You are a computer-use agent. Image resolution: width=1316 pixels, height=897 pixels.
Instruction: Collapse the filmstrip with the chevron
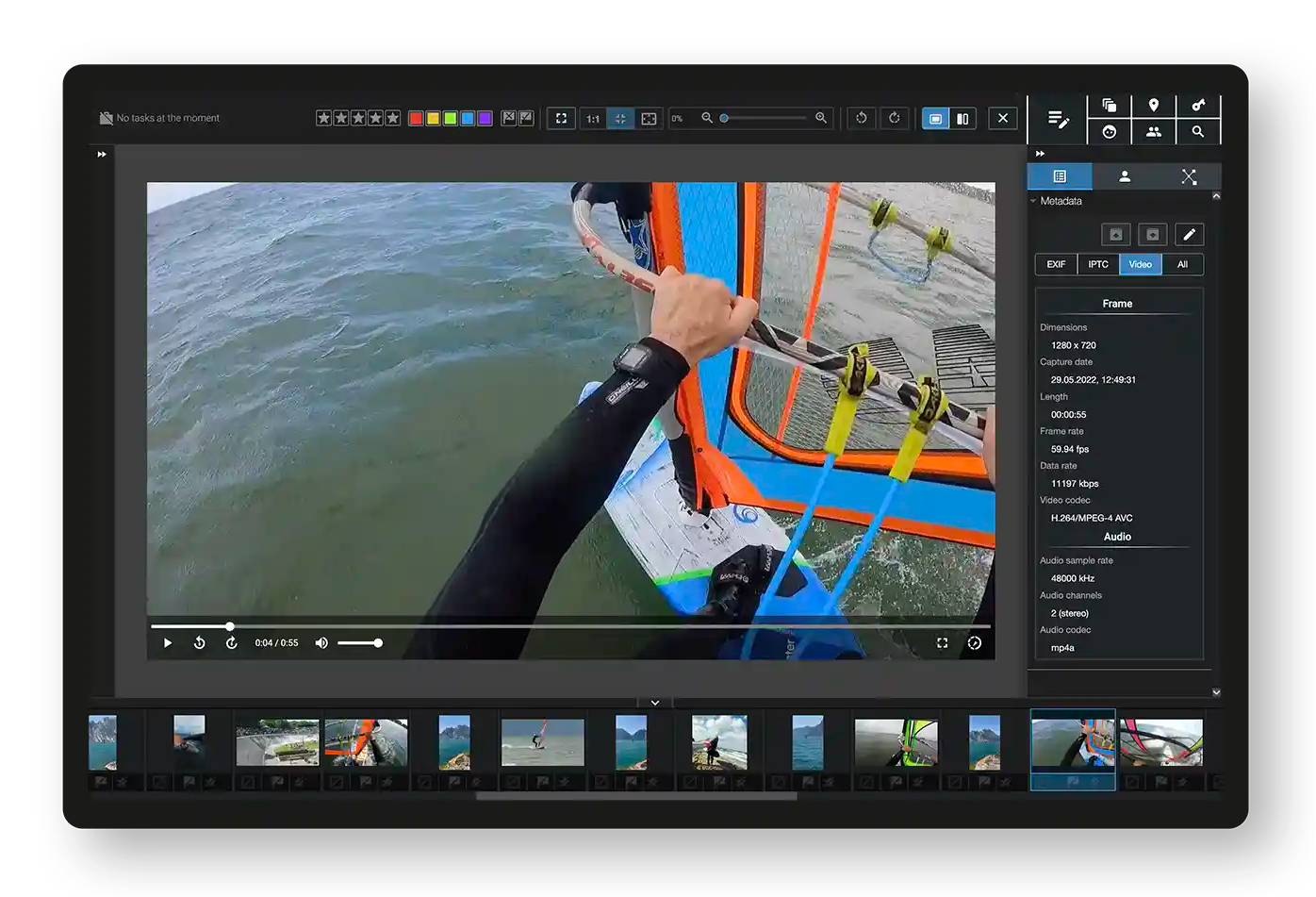coord(655,703)
